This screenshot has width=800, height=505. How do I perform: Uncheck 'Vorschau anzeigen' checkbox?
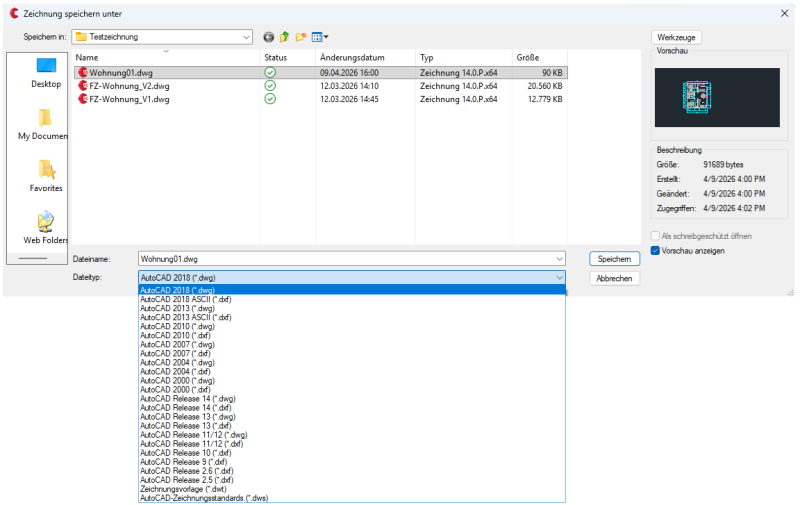[656, 250]
